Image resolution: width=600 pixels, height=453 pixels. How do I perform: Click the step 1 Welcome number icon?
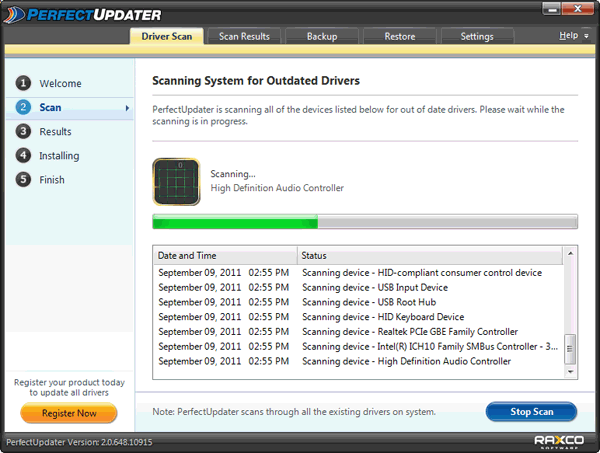click(x=23, y=83)
